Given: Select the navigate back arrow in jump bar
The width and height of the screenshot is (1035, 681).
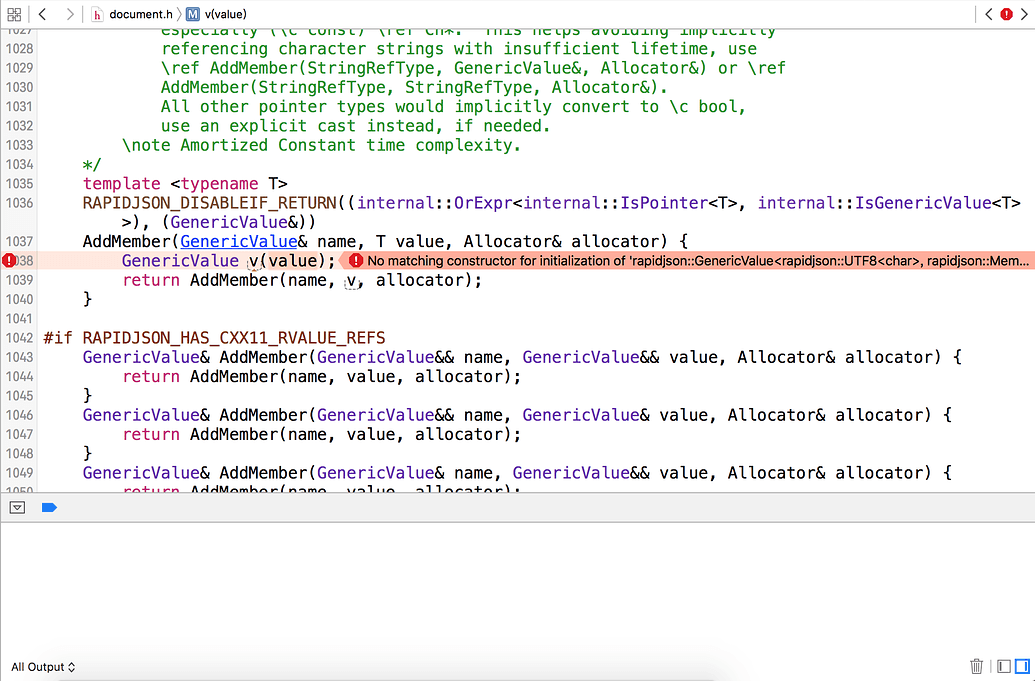Looking at the screenshot, I should tap(41, 14).
